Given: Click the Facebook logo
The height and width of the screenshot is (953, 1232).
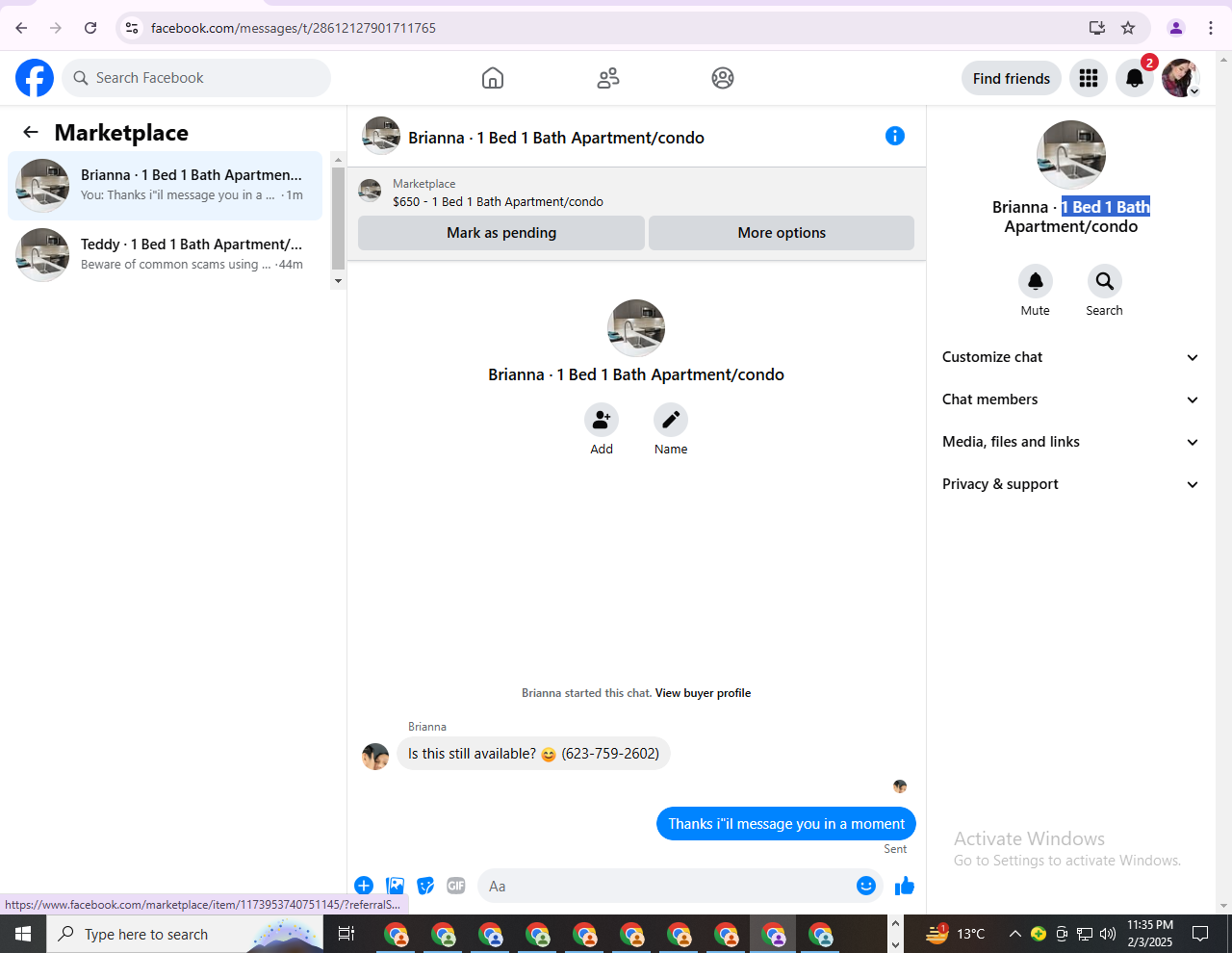Looking at the screenshot, I should (x=35, y=78).
